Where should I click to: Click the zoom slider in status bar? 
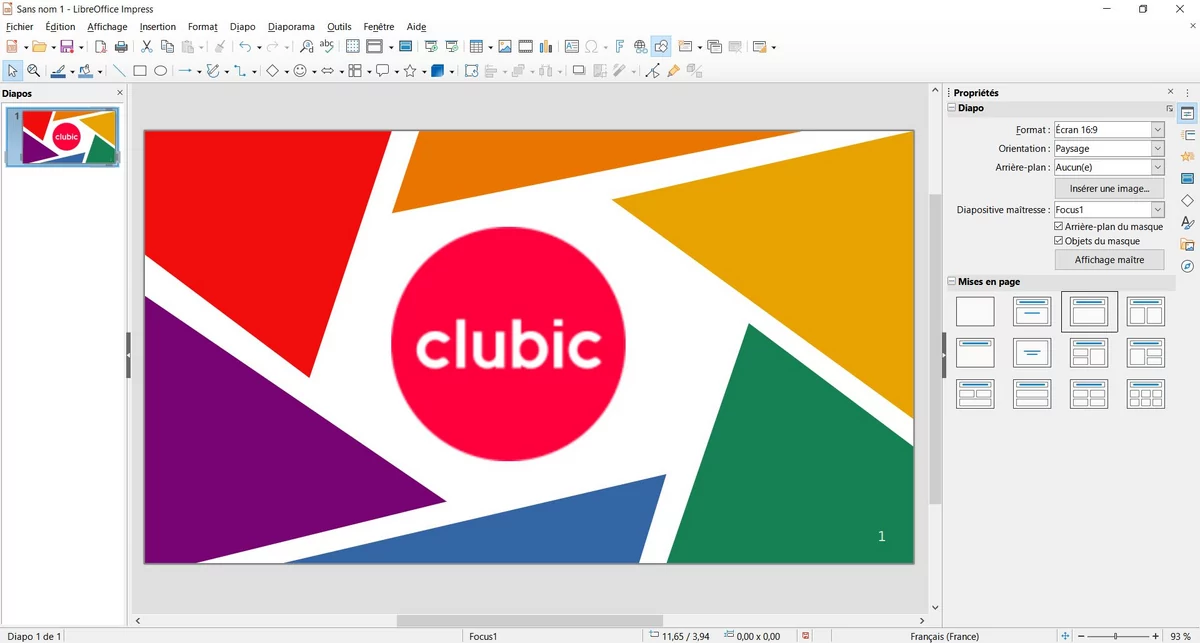click(x=1118, y=636)
